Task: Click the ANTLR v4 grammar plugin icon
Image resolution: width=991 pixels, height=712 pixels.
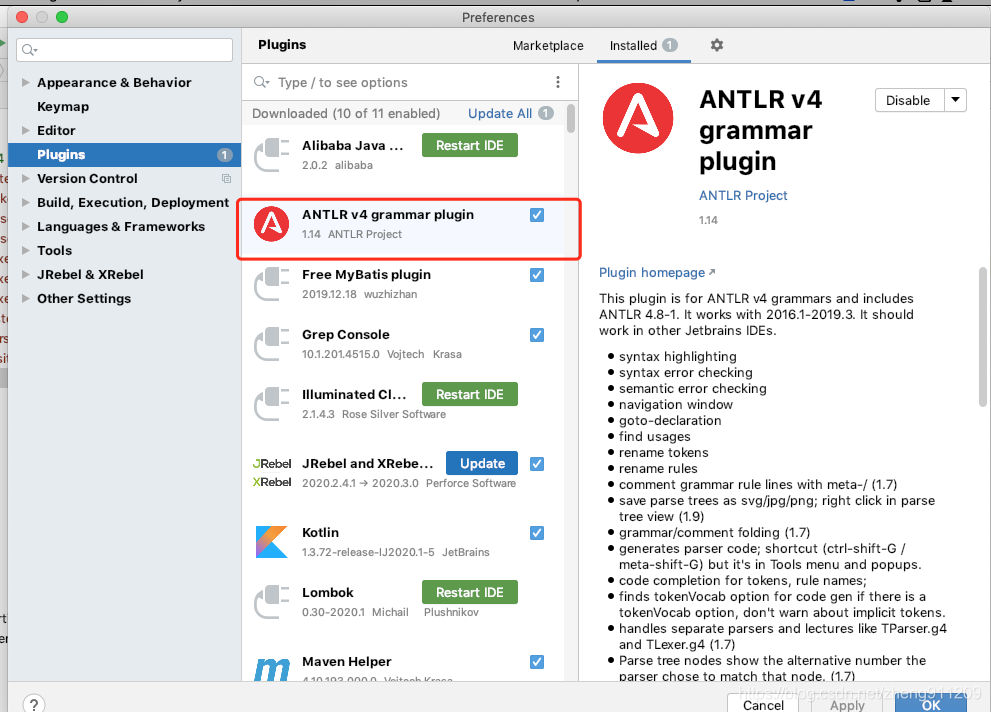Action: tap(271, 224)
